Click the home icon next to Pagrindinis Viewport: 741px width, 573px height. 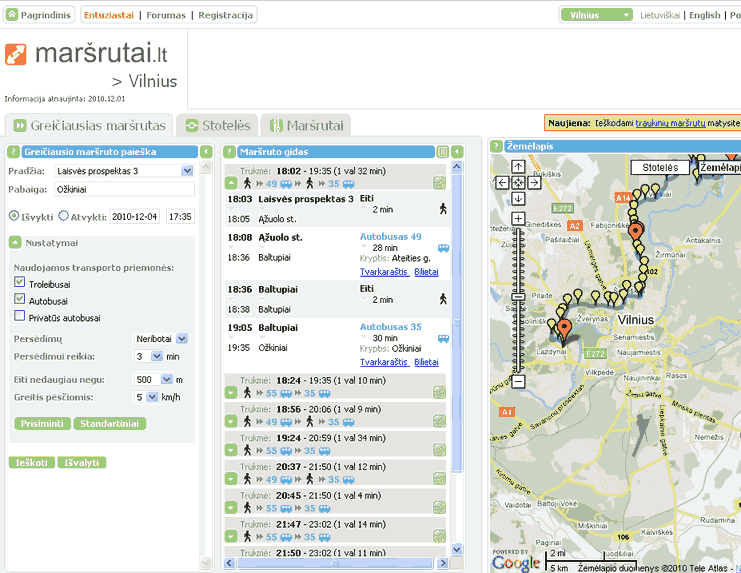tap(12, 15)
